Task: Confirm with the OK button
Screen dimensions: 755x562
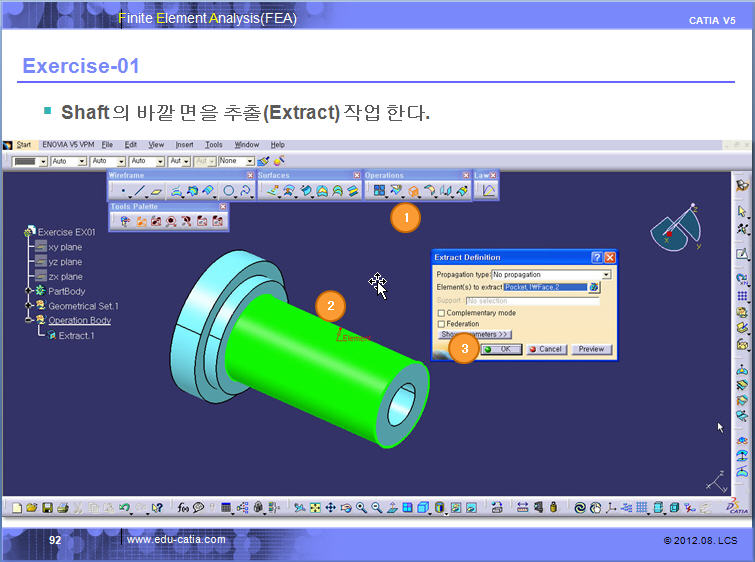Action: coord(501,349)
